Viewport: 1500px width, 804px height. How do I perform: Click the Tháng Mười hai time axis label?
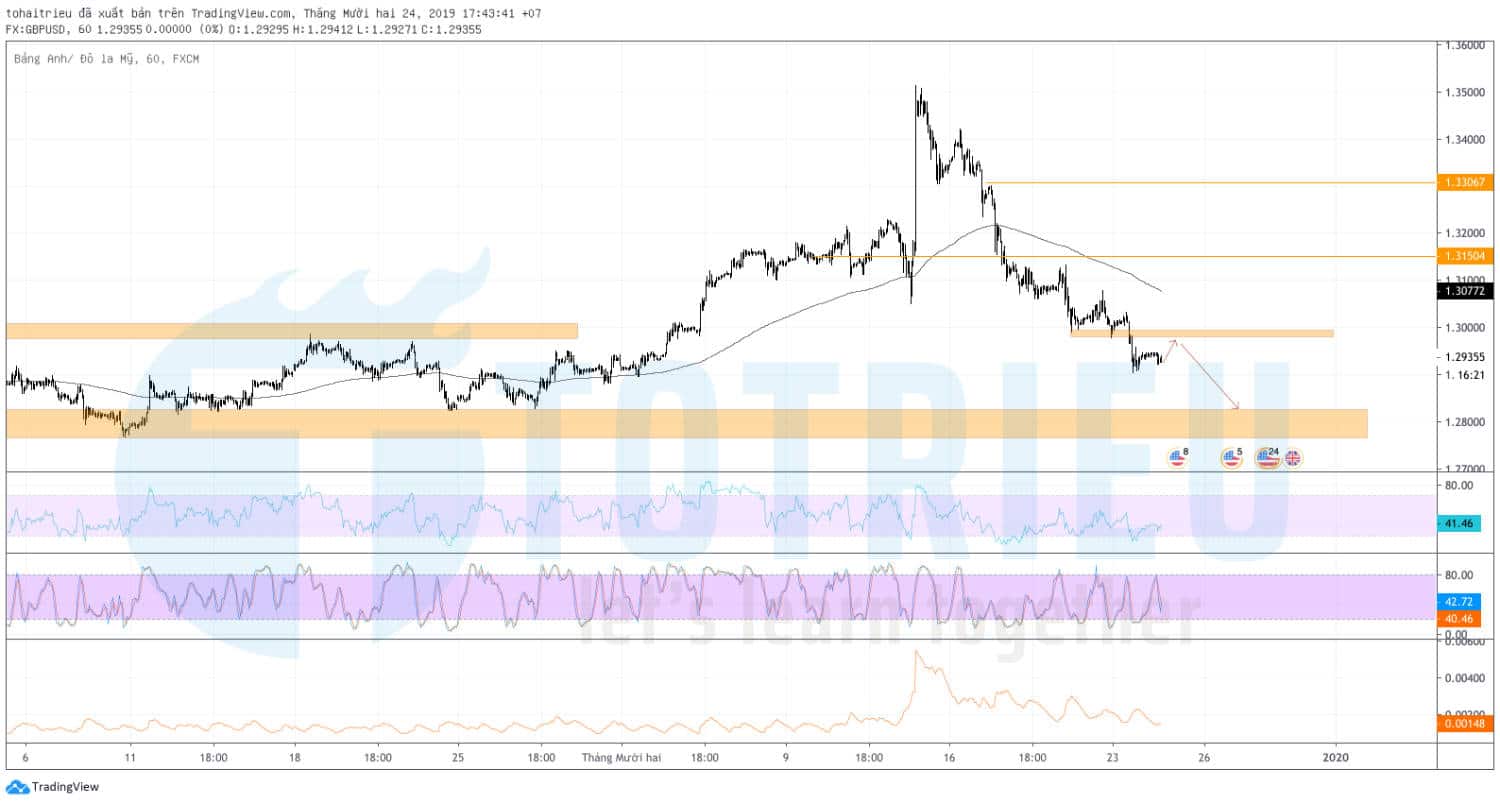click(622, 758)
